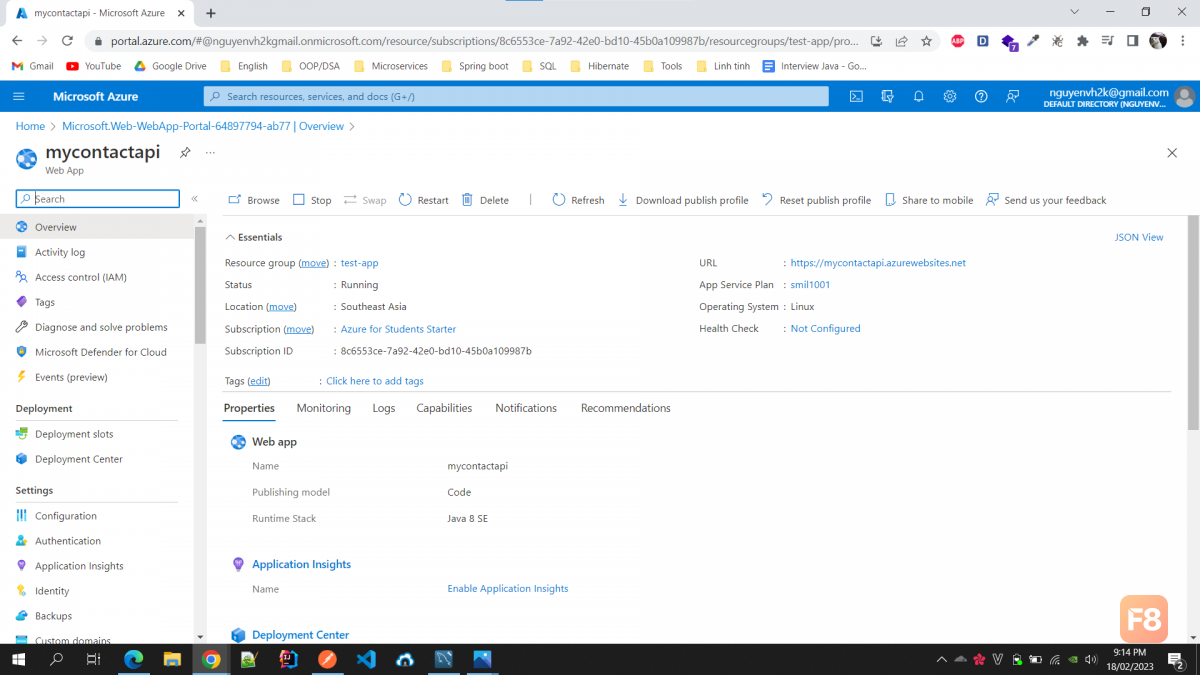Open the Help question mark icon

[x=981, y=96]
